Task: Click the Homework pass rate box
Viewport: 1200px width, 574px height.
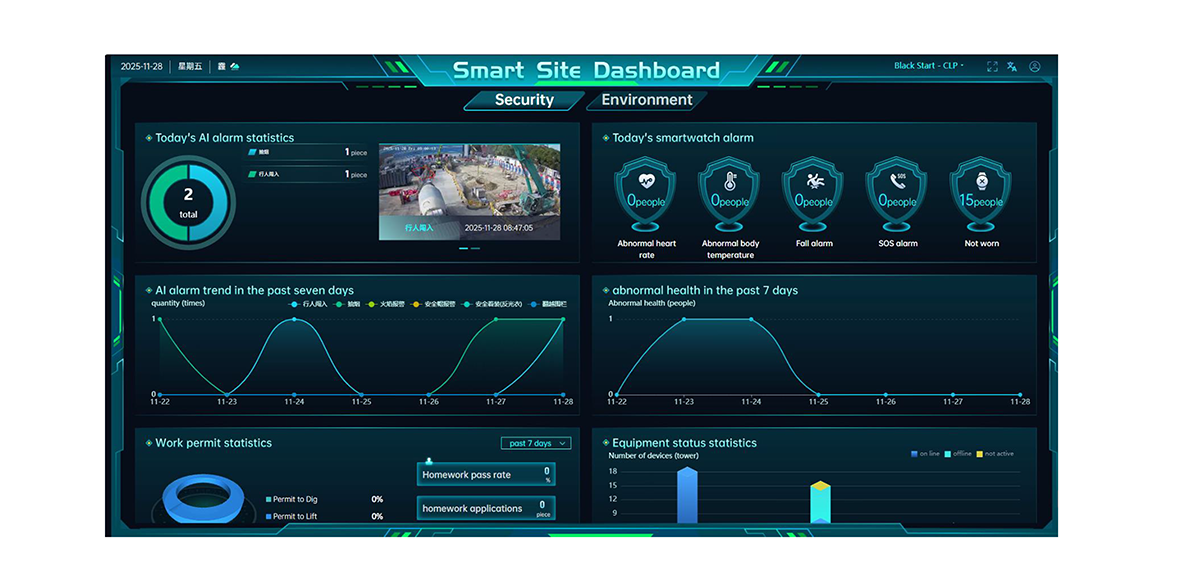Action: coord(486,475)
